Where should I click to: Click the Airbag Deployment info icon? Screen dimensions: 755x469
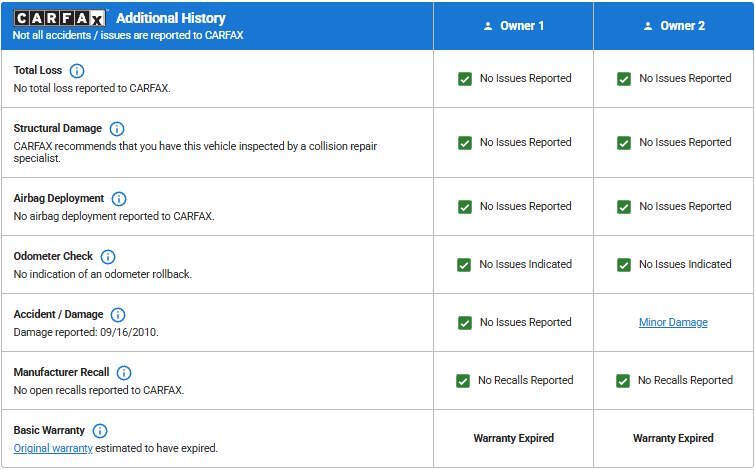point(119,199)
